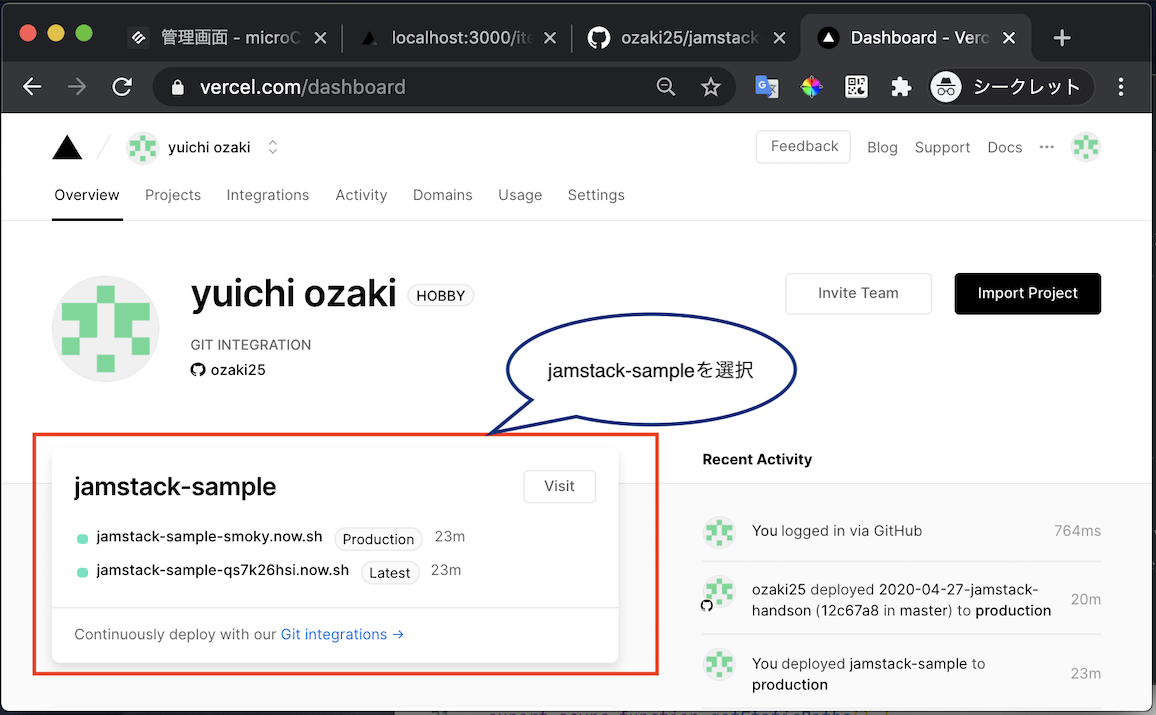Switch to the localhost:3000 browser tab

(x=457, y=38)
